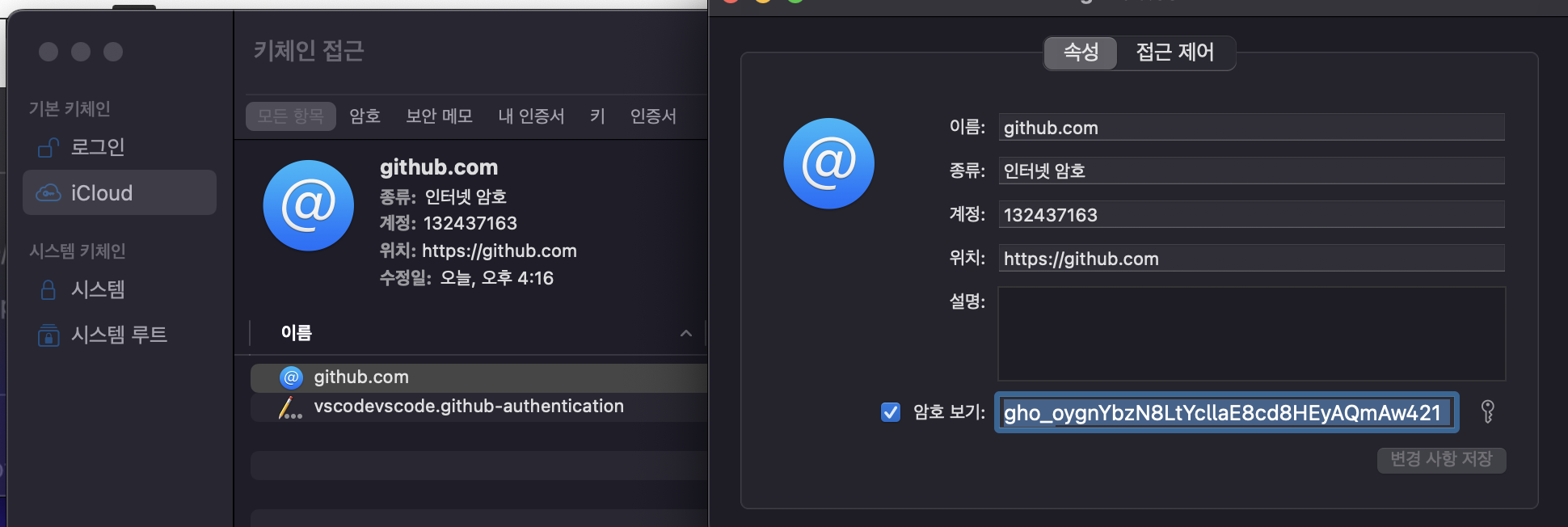Open the password assistant key icon
The height and width of the screenshot is (527, 1568).
1487,412
